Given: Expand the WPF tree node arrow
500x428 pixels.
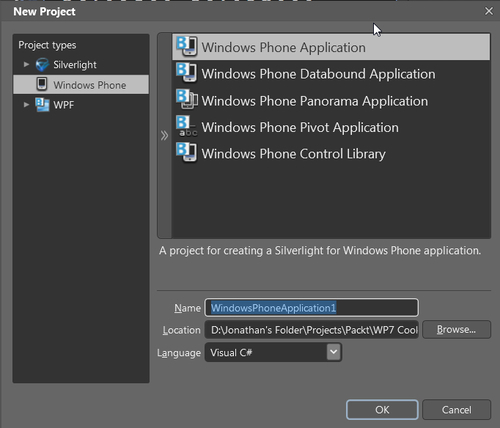Looking at the screenshot, I should pyautogui.click(x=26, y=105).
